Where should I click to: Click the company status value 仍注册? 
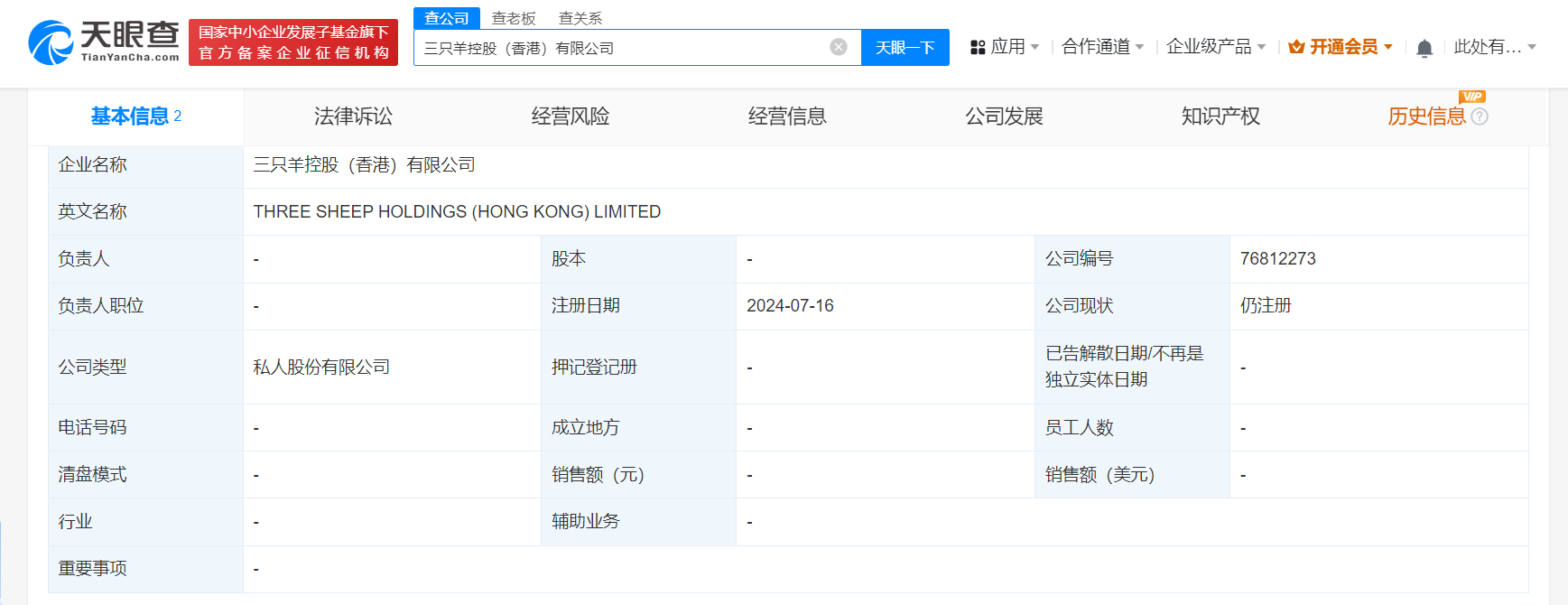[1266, 306]
